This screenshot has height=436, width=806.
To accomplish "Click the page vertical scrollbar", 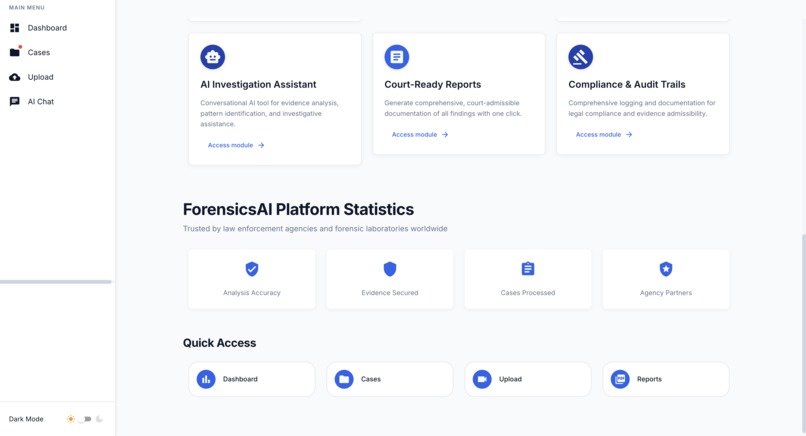I will [x=803, y=334].
